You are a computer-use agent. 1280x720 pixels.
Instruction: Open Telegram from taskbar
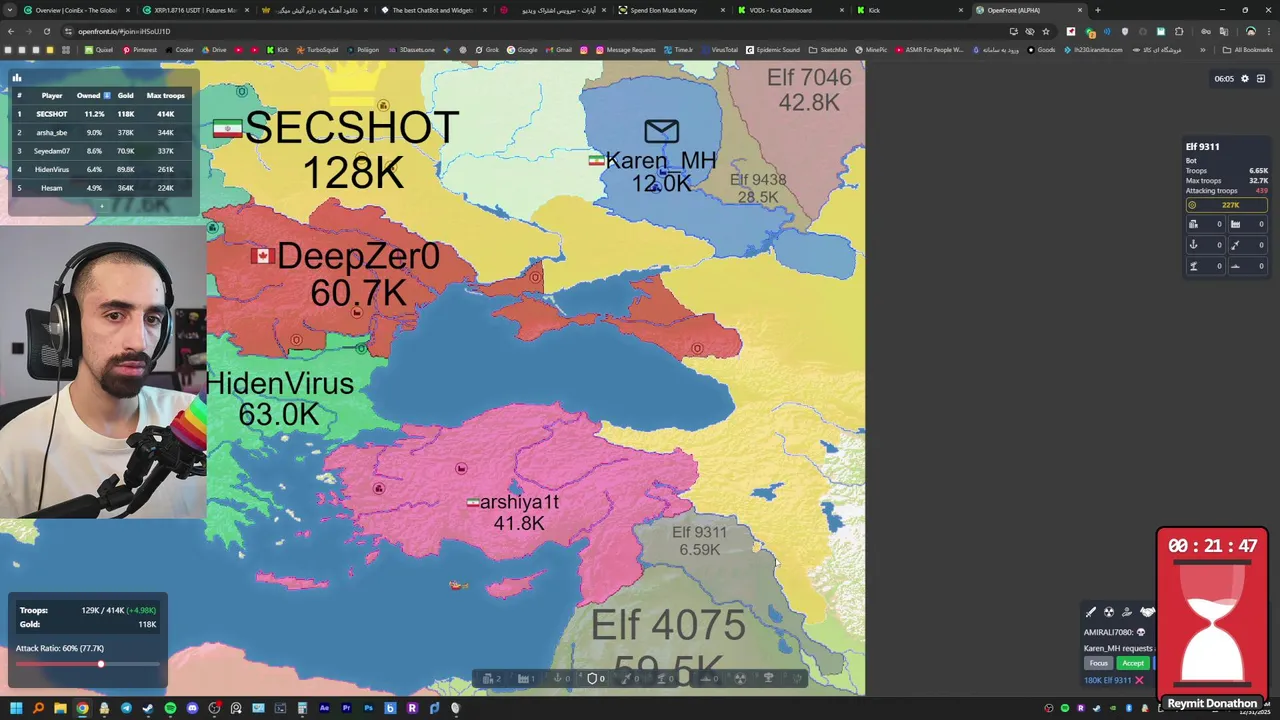tap(126, 708)
